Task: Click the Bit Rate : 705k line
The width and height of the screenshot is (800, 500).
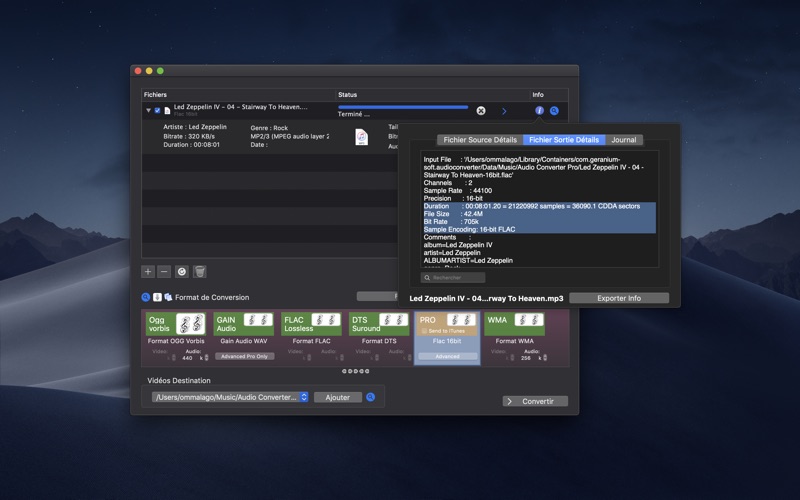Action: click(x=451, y=221)
